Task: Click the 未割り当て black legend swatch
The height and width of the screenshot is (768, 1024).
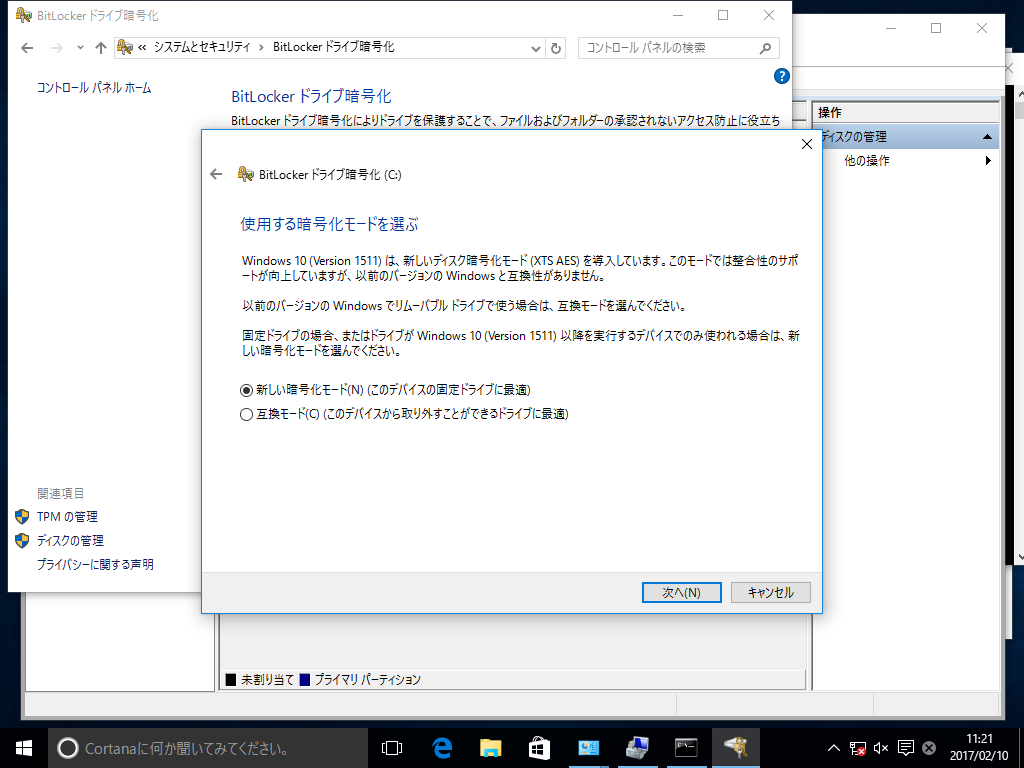Action: pyautogui.click(x=231, y=680)
